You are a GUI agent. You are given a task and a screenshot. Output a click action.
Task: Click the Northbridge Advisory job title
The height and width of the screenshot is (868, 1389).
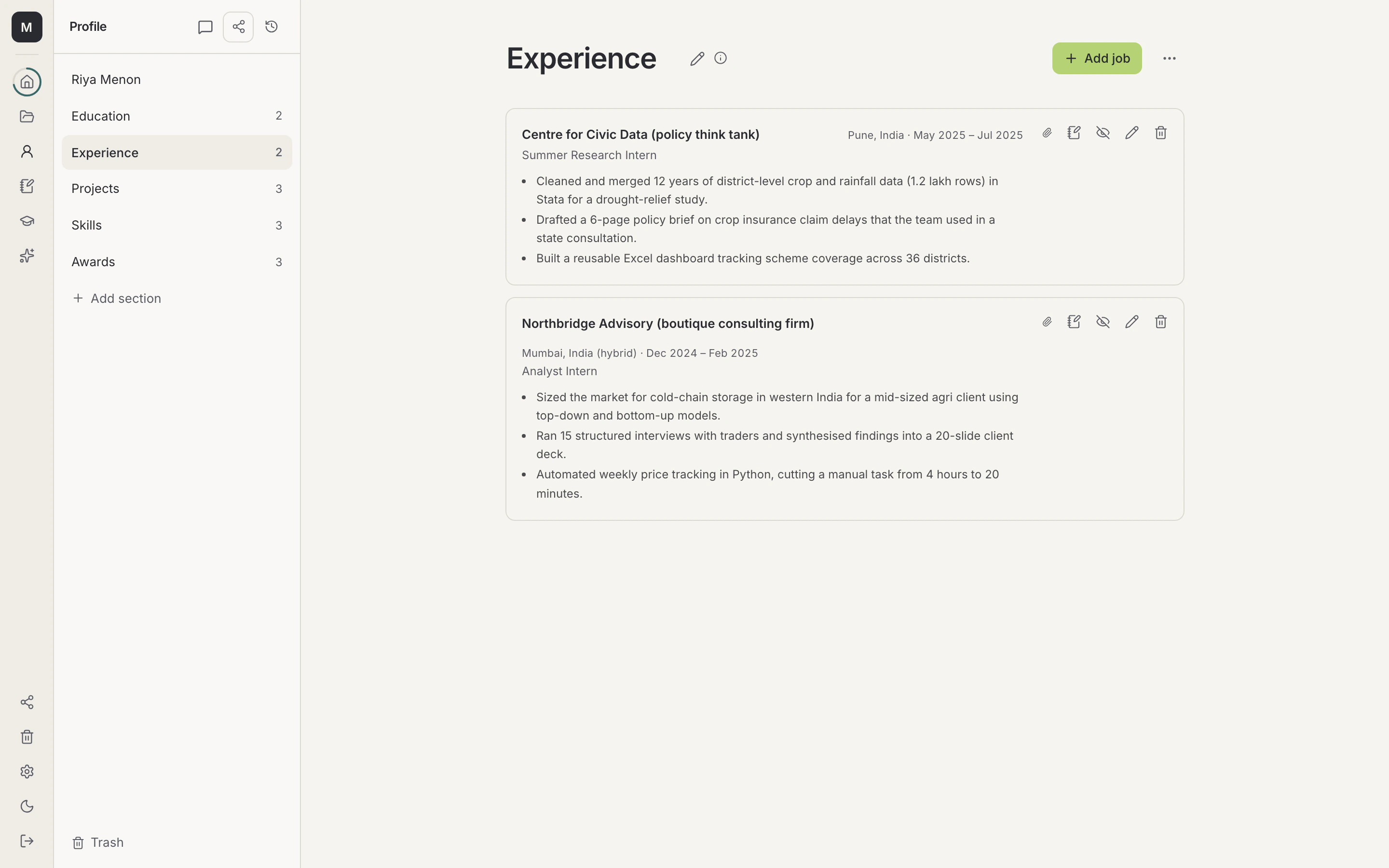[x=667, y=324]
